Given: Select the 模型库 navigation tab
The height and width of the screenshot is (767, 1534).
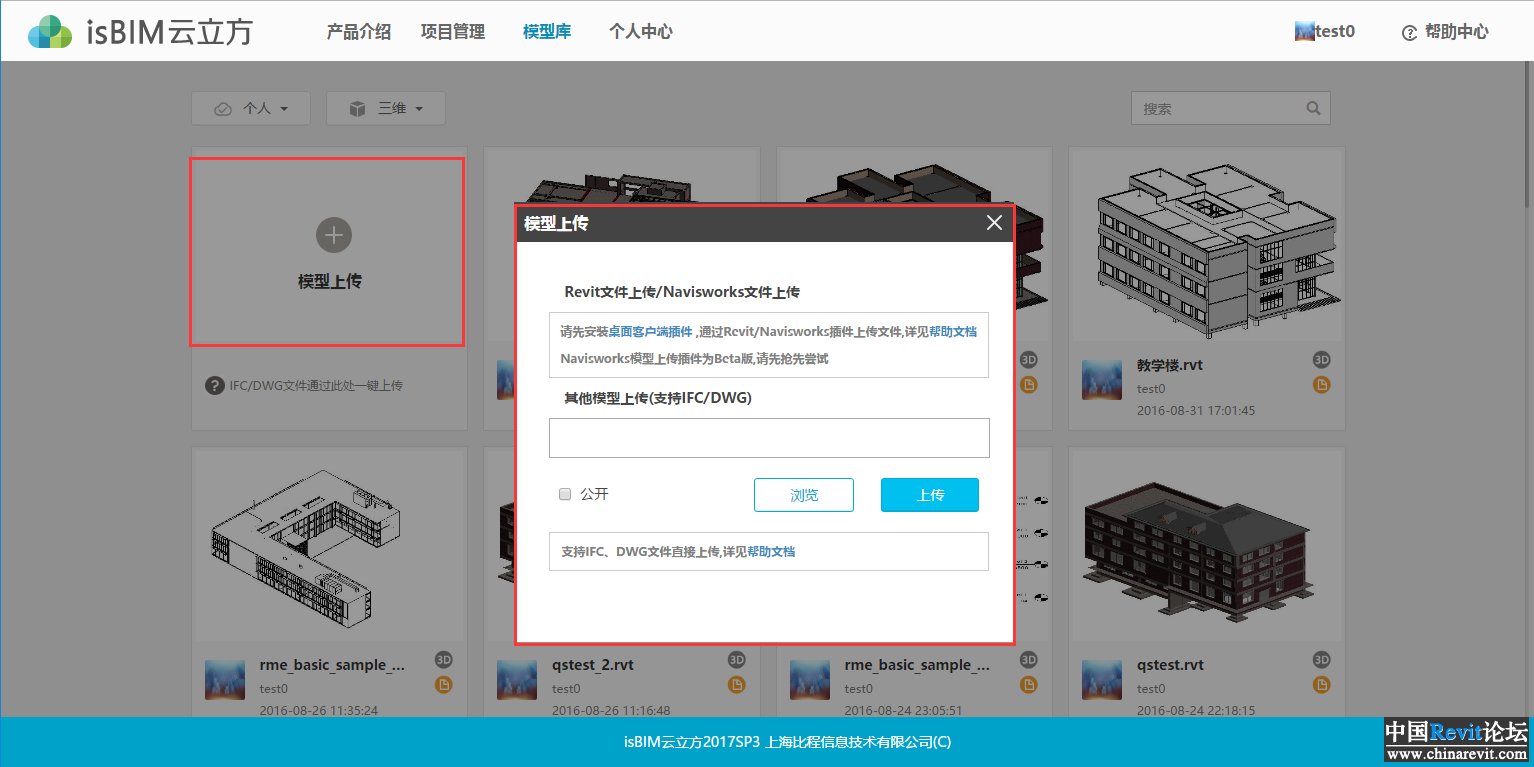Looking at the screenshot, I should pos(547,31).
